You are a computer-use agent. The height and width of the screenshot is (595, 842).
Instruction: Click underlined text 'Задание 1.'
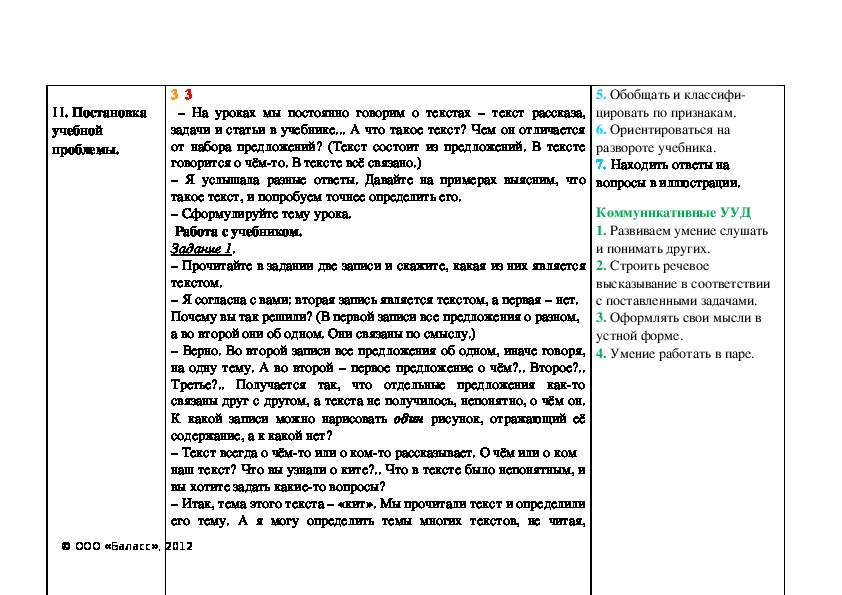click(x=203, y=249)
